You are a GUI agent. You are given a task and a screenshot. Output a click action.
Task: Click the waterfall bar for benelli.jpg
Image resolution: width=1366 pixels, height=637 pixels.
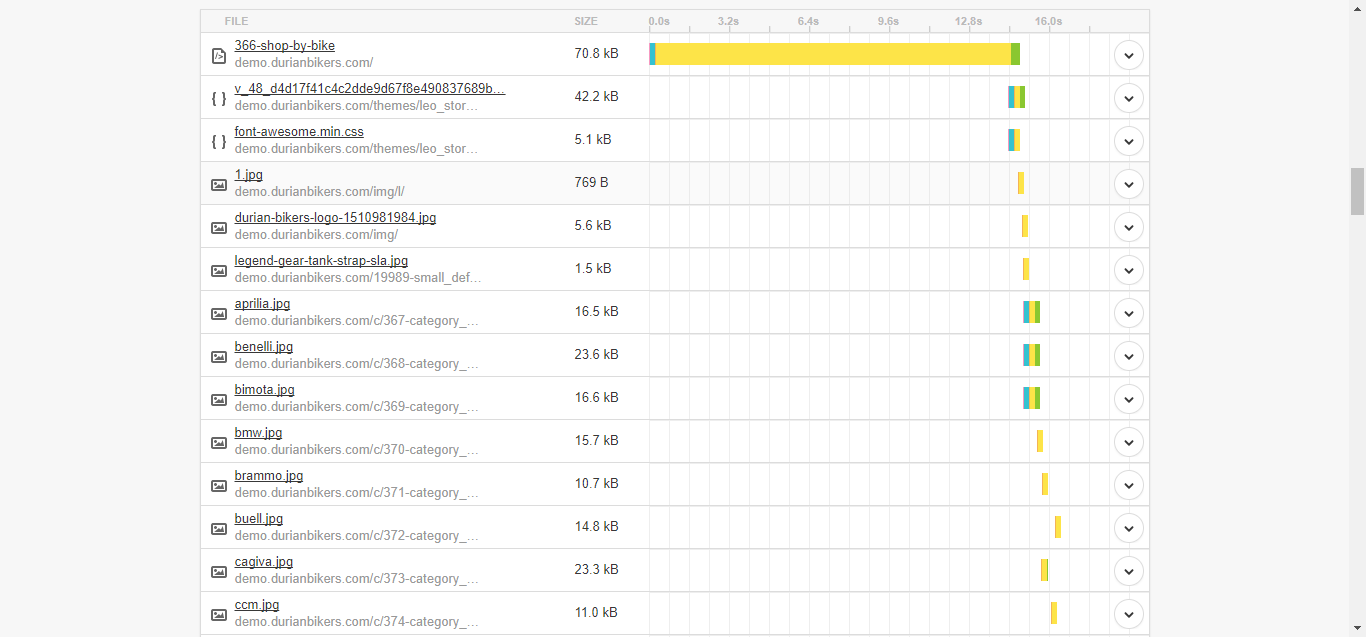pos(1031,355)
